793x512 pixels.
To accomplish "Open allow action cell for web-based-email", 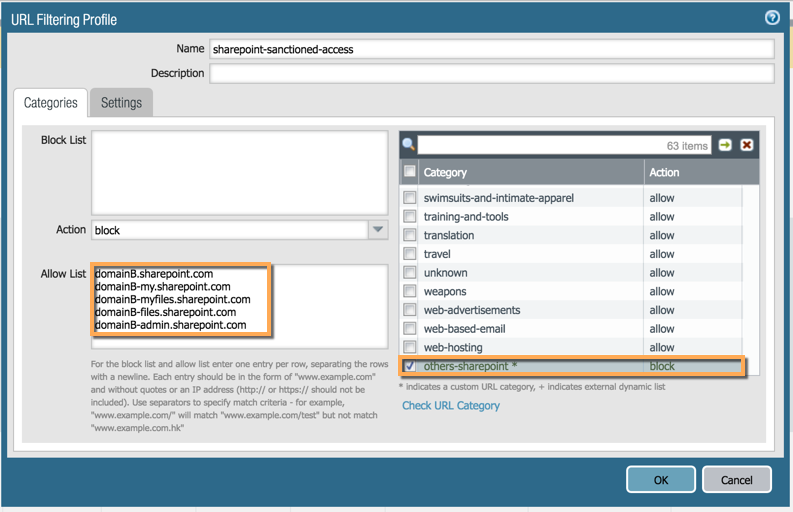I will pos(693,328).
